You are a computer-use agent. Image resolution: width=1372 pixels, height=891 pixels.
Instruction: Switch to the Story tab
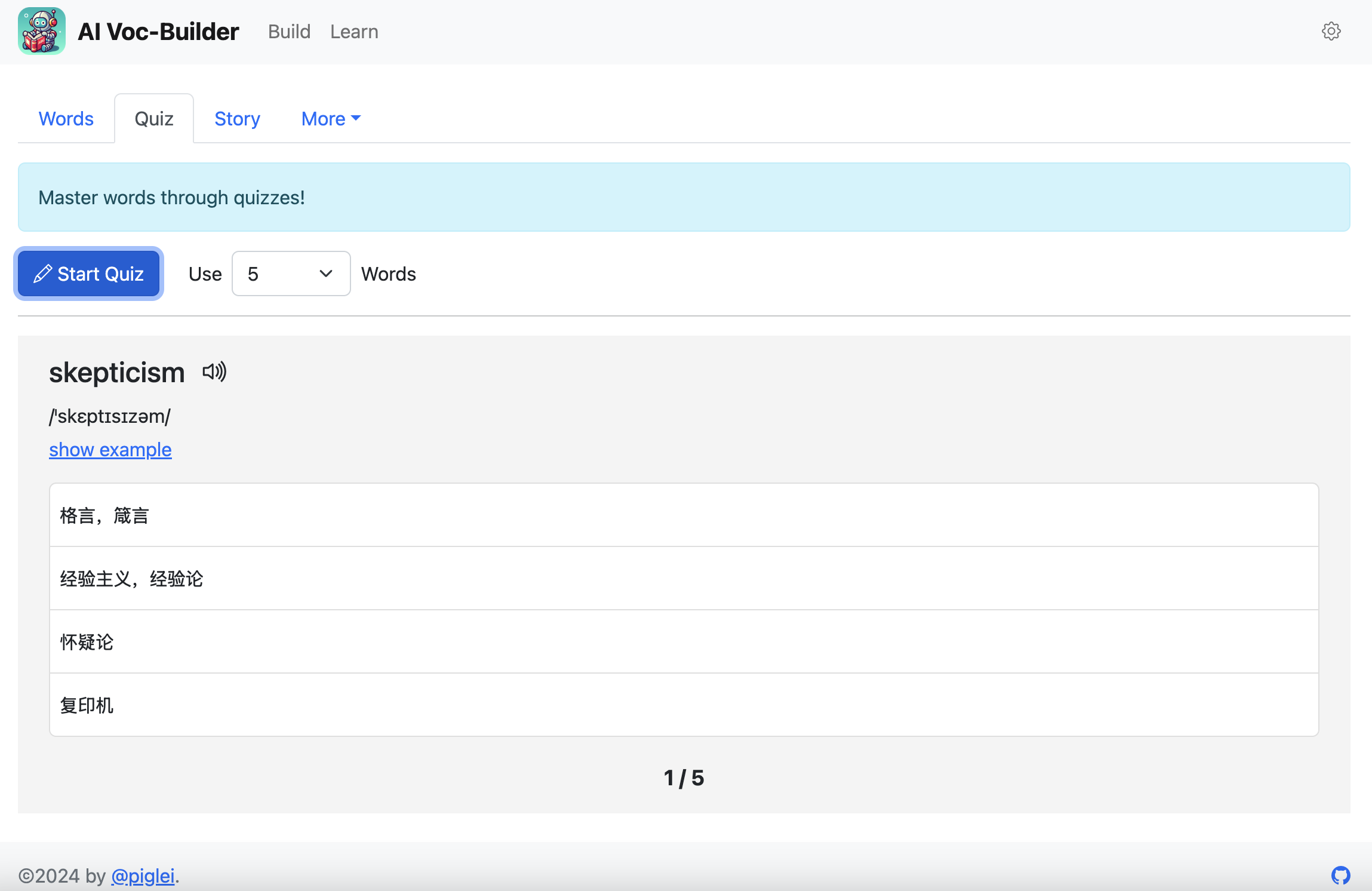click(x=237, y=119)
